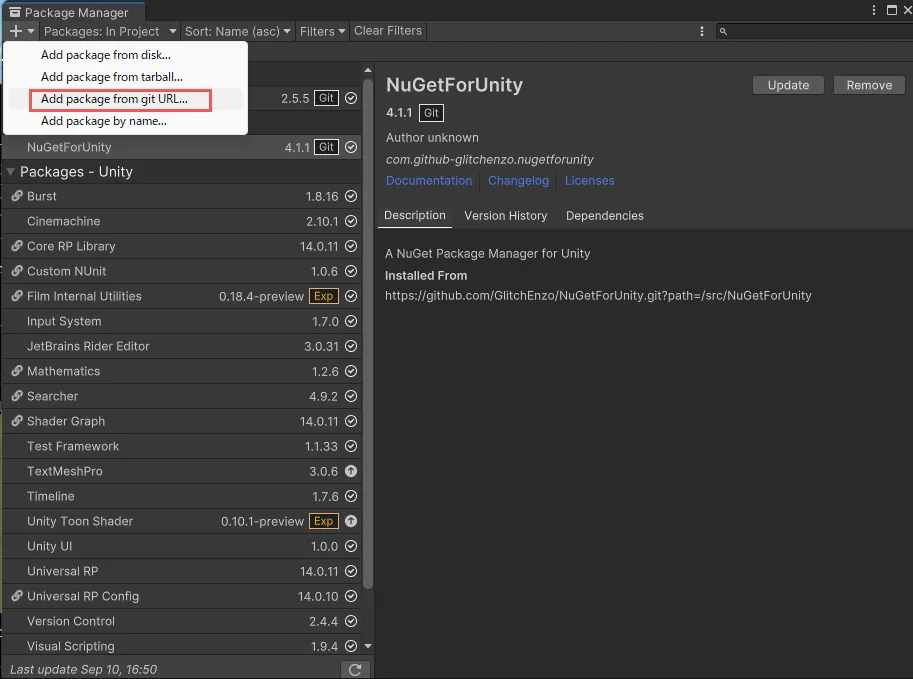The image size is (913, 679).
Task: Click the Clear Filters button
Action: coord(388,31)
